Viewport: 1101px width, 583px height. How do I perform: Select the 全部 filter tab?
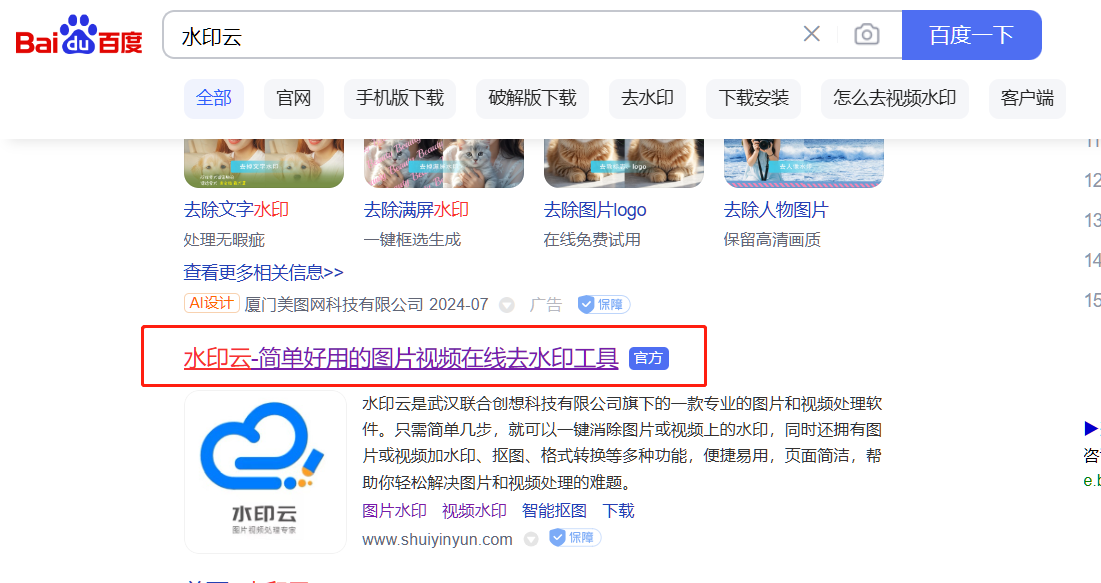pyautogui.click(x=213, y=98)
